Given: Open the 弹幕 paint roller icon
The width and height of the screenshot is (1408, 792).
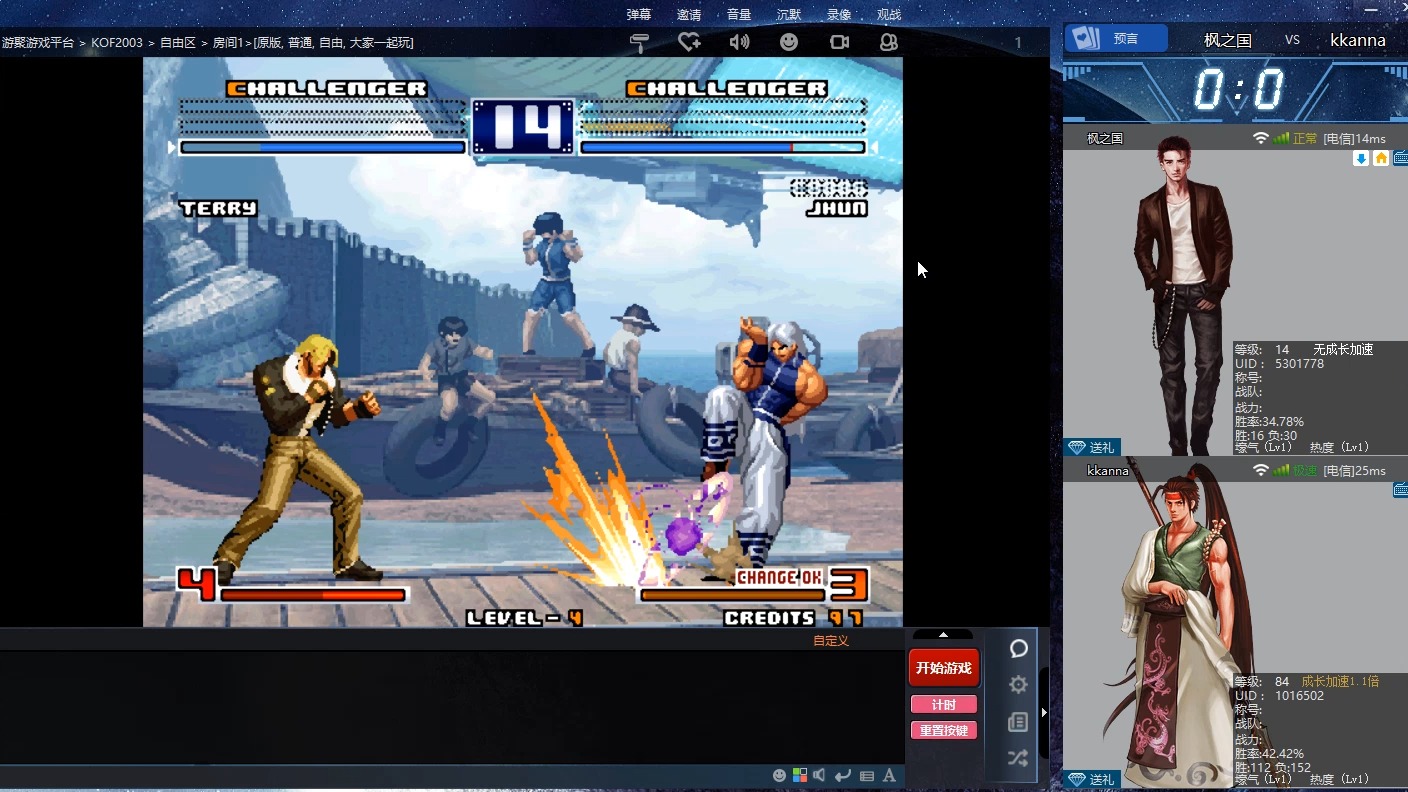Looking at the screenshot, I should tap(639, 42).
